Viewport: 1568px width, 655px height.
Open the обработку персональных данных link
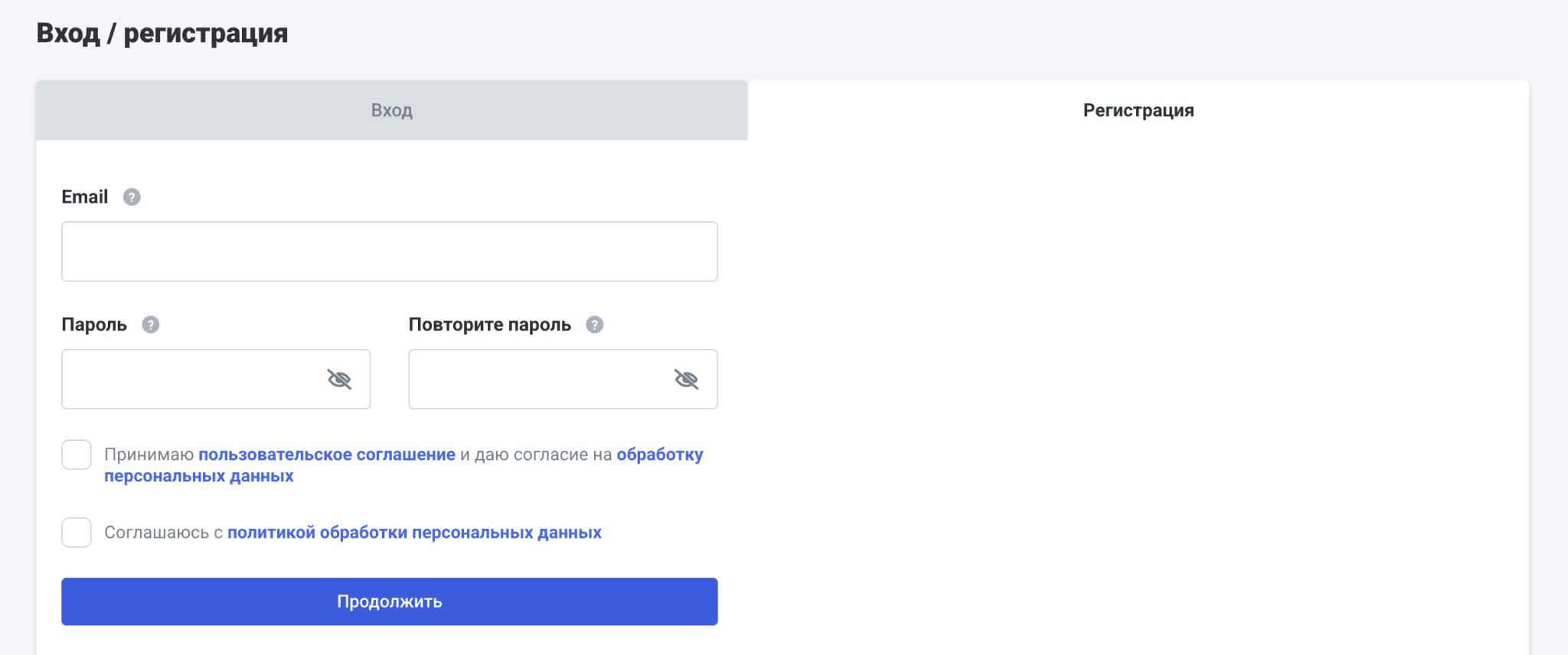coord(659,455)
